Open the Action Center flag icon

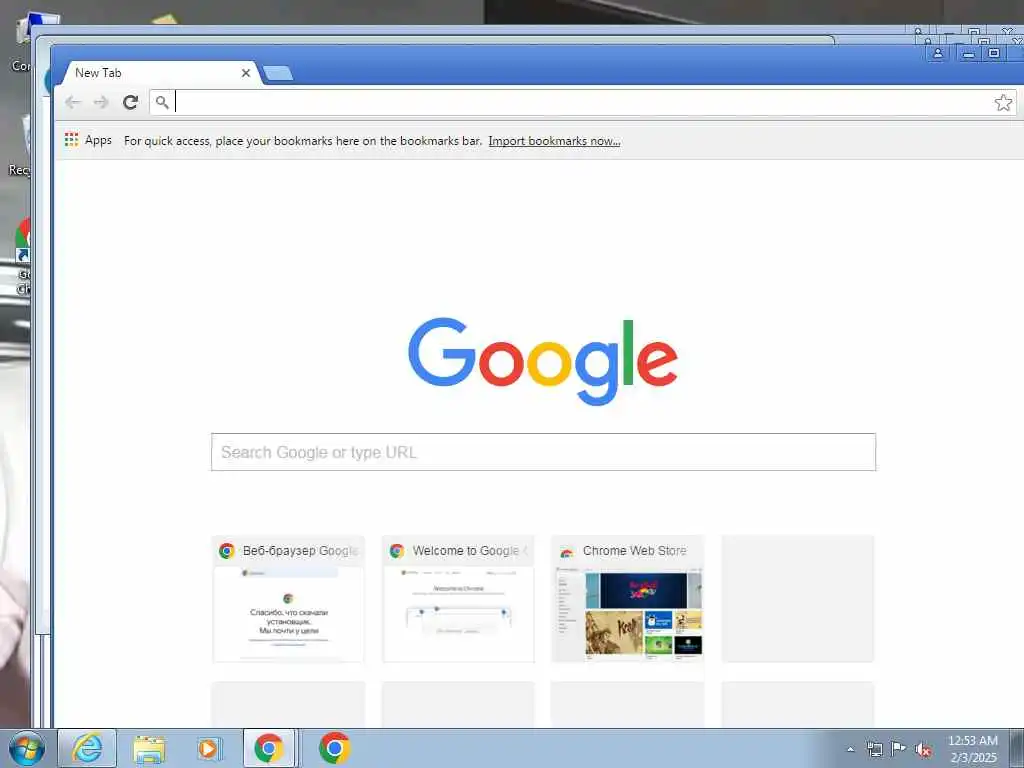tap(899, 748)
